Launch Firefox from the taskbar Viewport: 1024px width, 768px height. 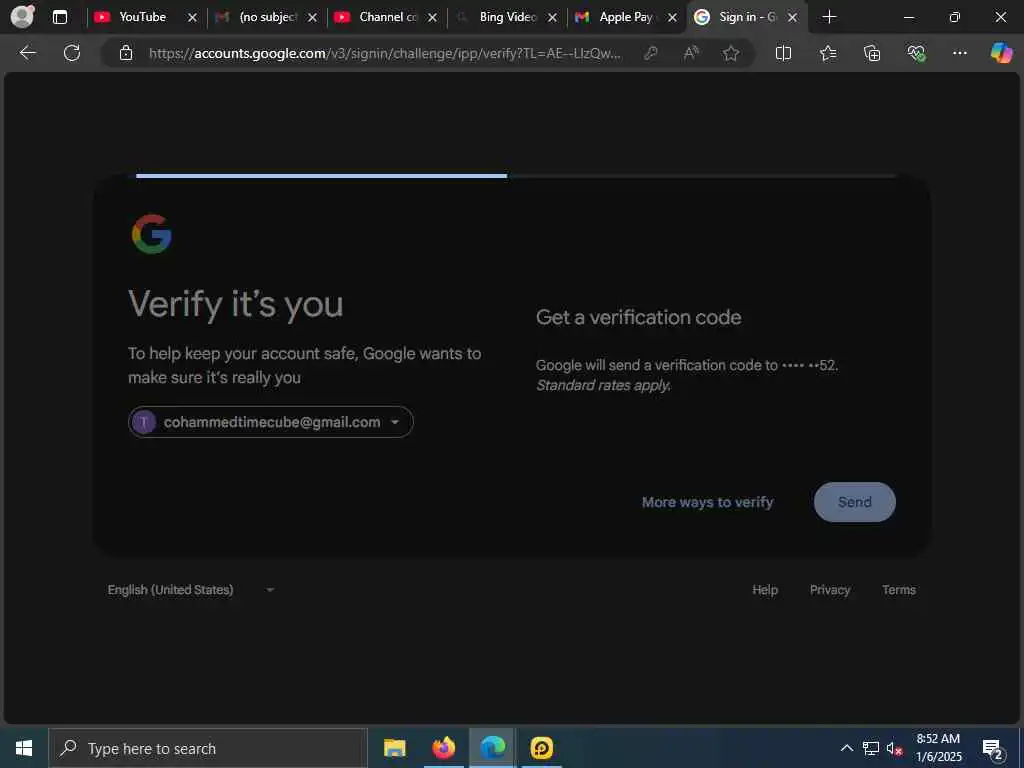point(443,748)
